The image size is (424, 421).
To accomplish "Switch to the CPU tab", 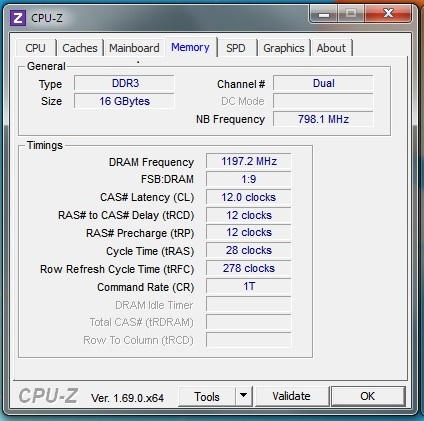I will (35, 48).
